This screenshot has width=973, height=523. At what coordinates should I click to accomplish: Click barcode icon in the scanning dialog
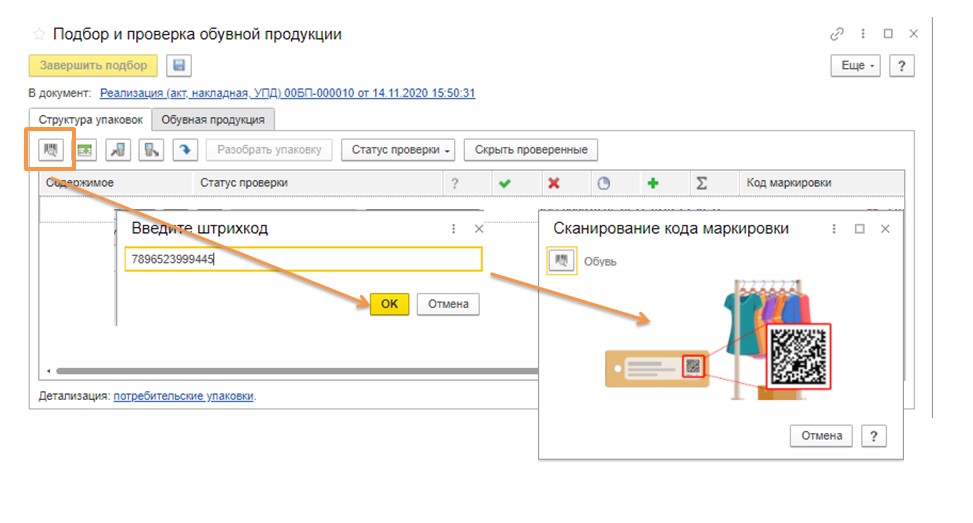point(562,261)
